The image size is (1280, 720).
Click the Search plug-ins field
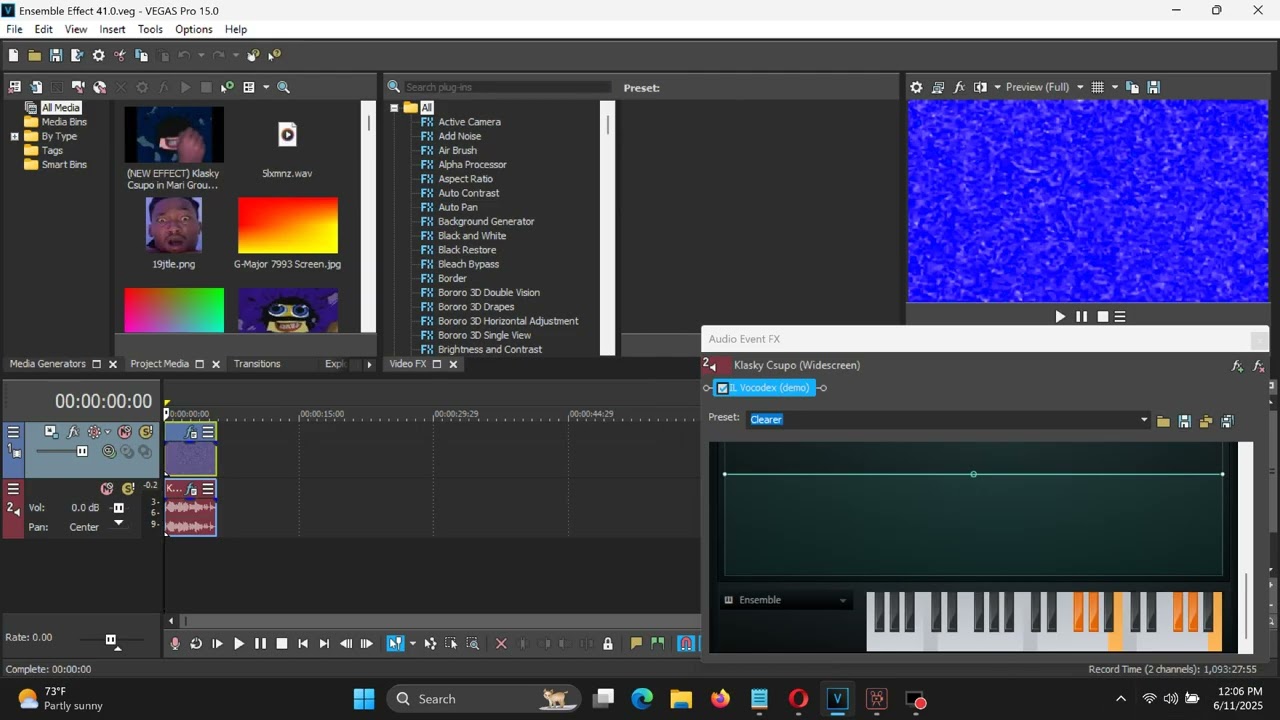pyautogui.click(x=507, y=87)
